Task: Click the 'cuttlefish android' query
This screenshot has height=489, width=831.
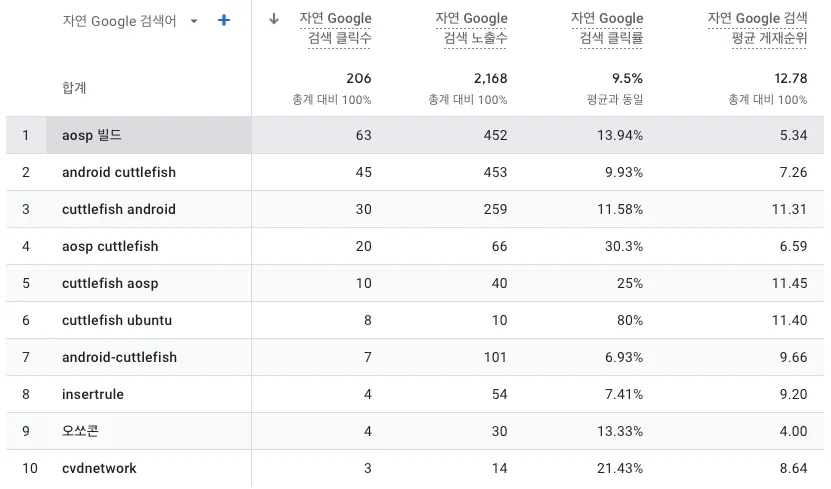Action: 119,209
